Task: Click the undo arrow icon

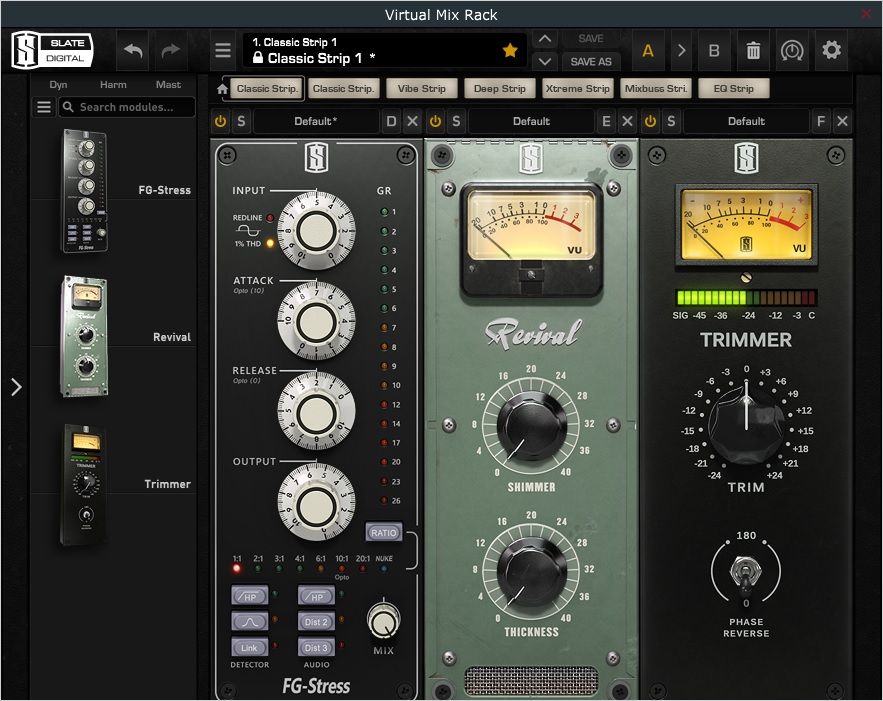Action: pyautogui.click(x=133, y=51)
